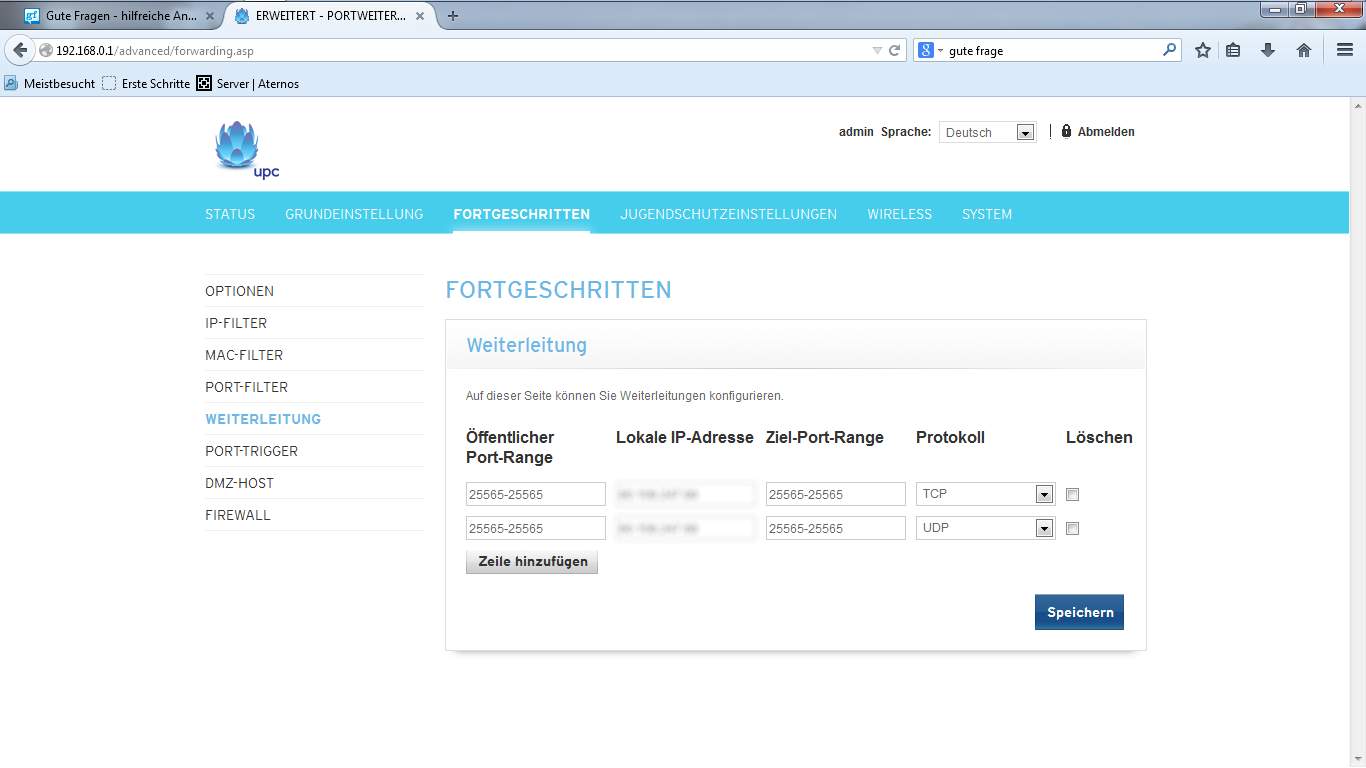Image resolution: width=1366 pixels, height=768 pixels.
Task: Click the bookmark star icon
Action: coord(1203,50)
